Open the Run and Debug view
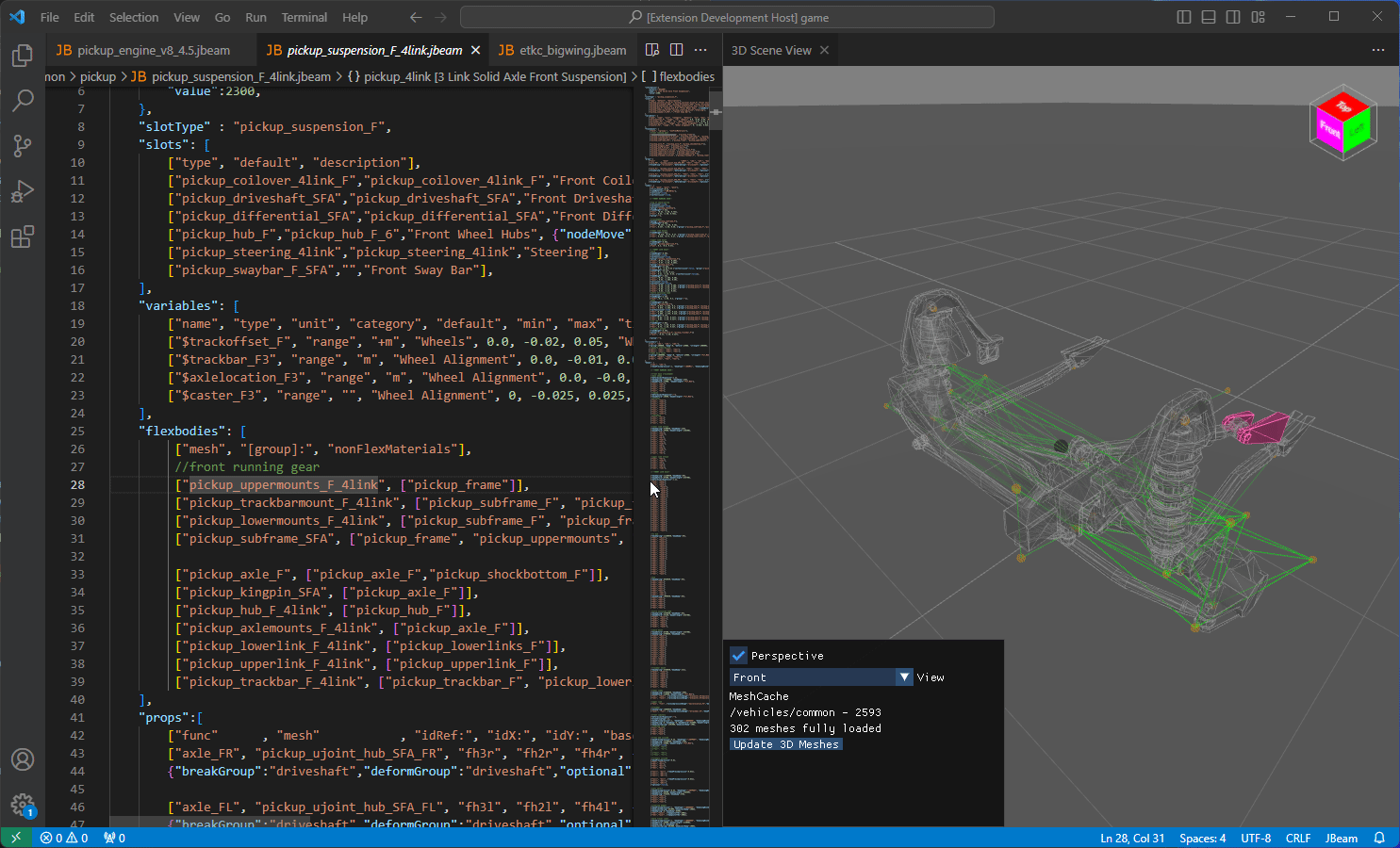This screenshot has width=1400, height=848. (23, 191)
